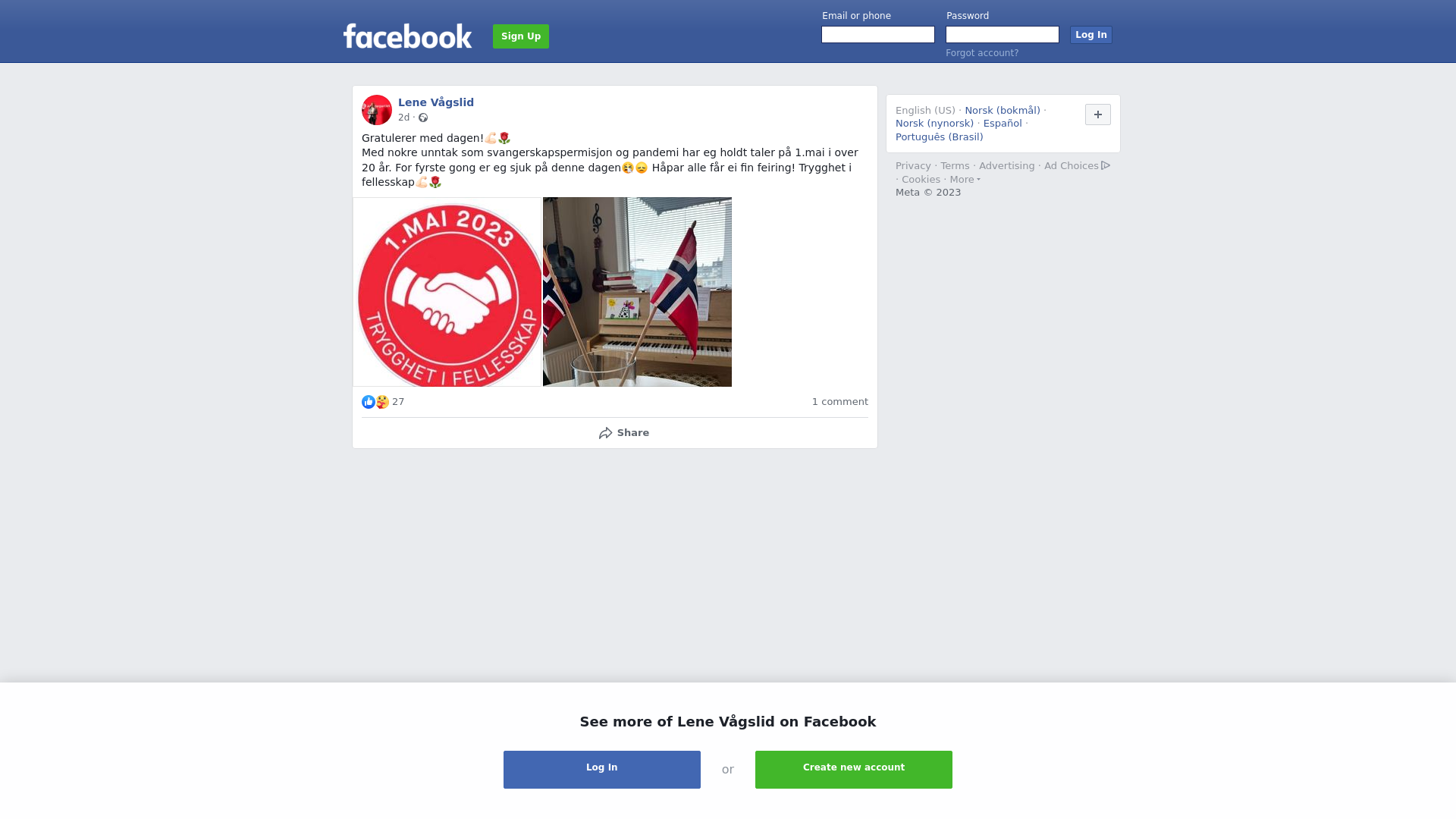The width and height of the screenshot is (1456, 819).
Task: Open the Forgot account? link
Action: (982, 53)
